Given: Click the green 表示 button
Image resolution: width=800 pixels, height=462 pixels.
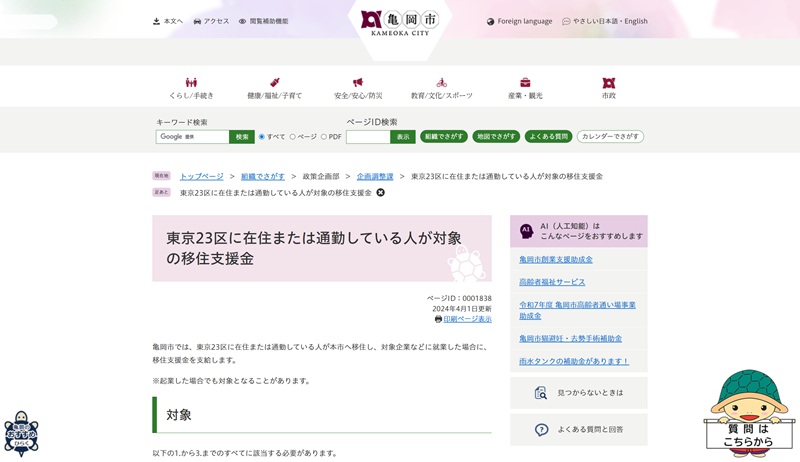Looking at the screenshot, I should (x=403, y=137).
